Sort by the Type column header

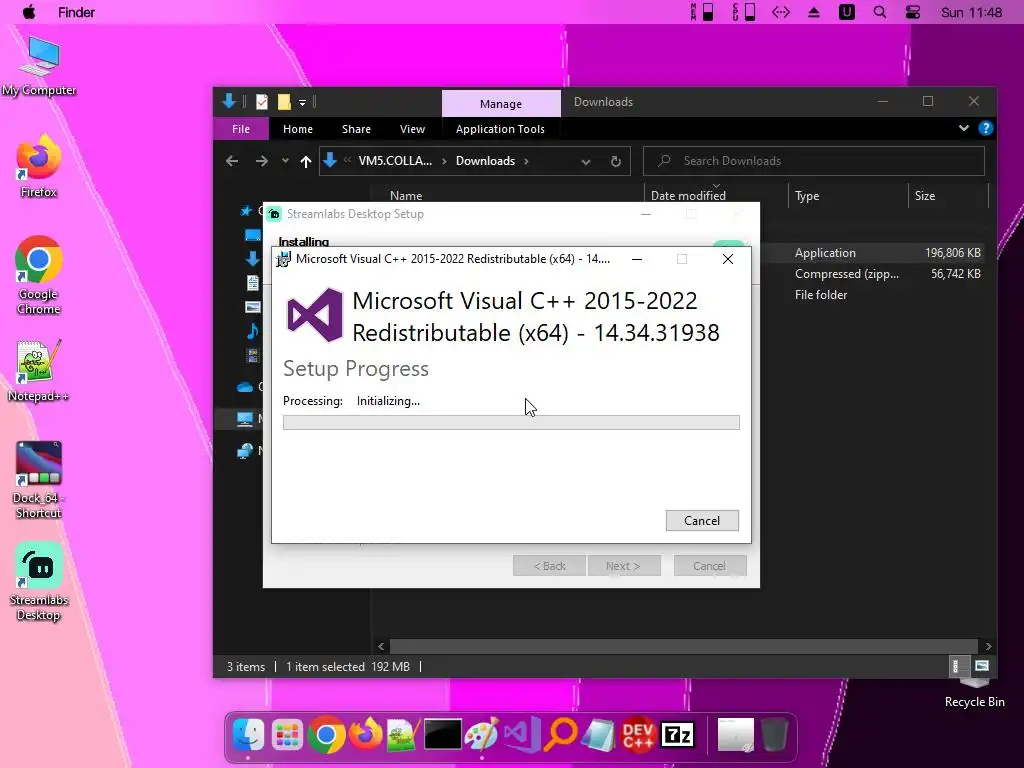[x=807, y=195]
